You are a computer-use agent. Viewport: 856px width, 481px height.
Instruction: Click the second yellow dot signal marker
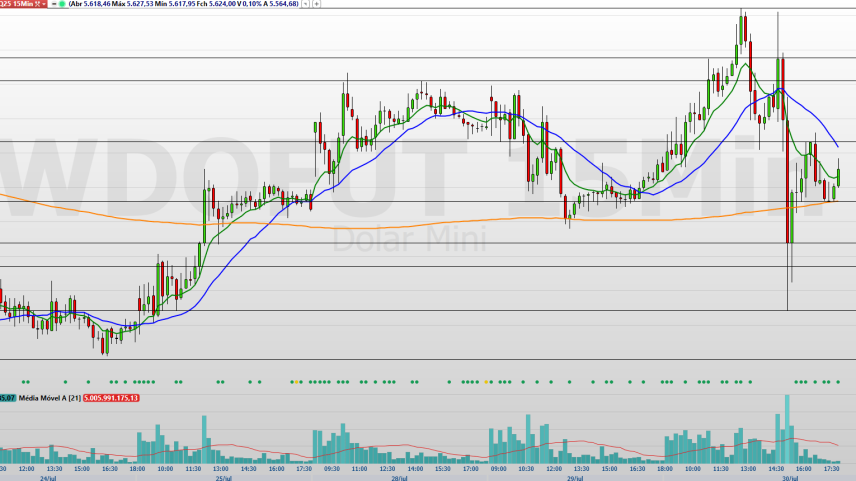point(486,382)
